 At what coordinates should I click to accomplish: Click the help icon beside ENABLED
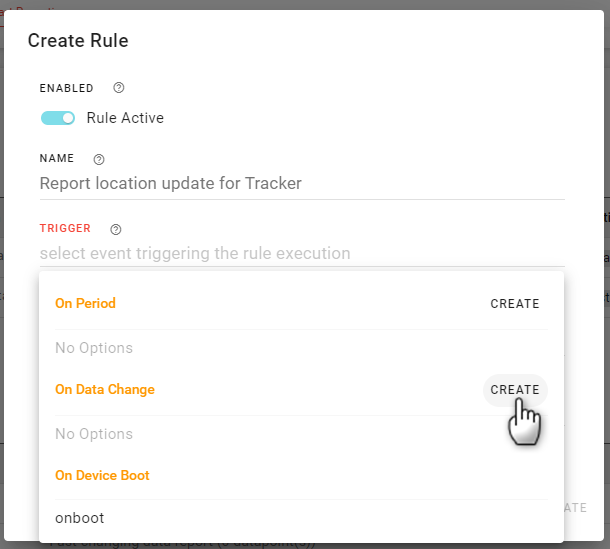(x=119, y=88)
